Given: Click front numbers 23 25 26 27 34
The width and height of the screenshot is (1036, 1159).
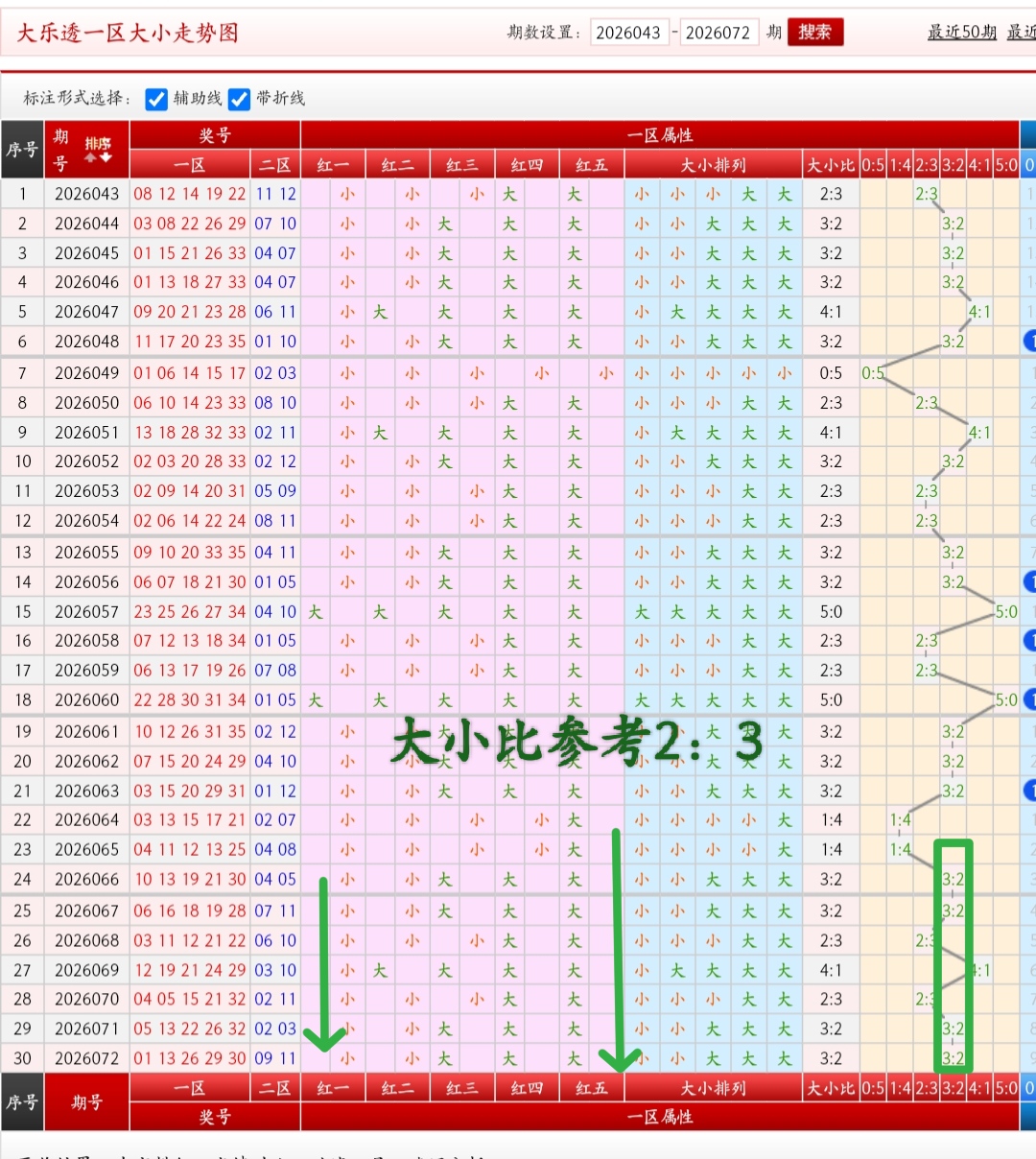Looking at the screenshot, I should [x=190, y=611].
